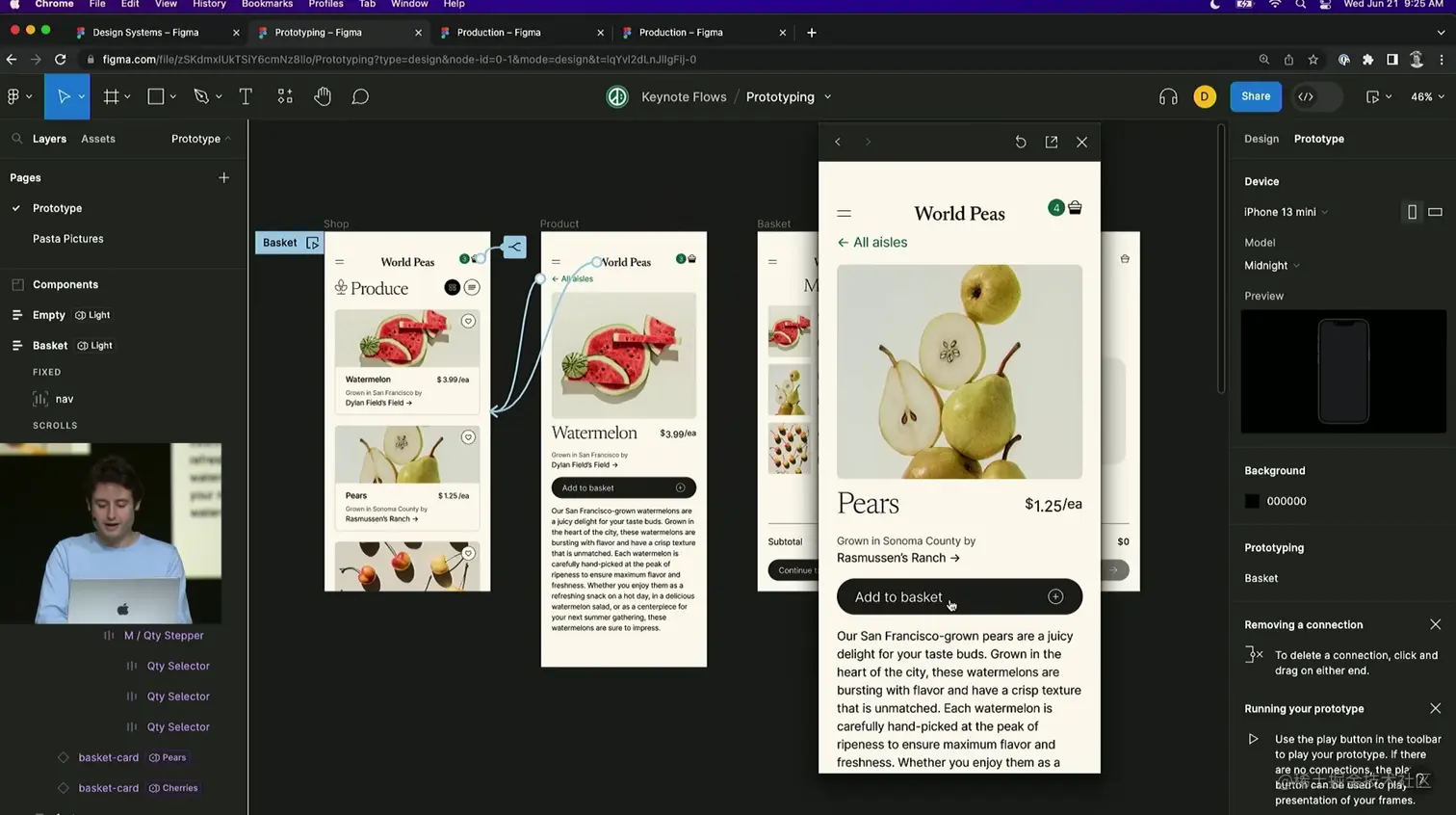Open the History menu in menu bar
The image size is (1456, 815).
coord(209,5)
